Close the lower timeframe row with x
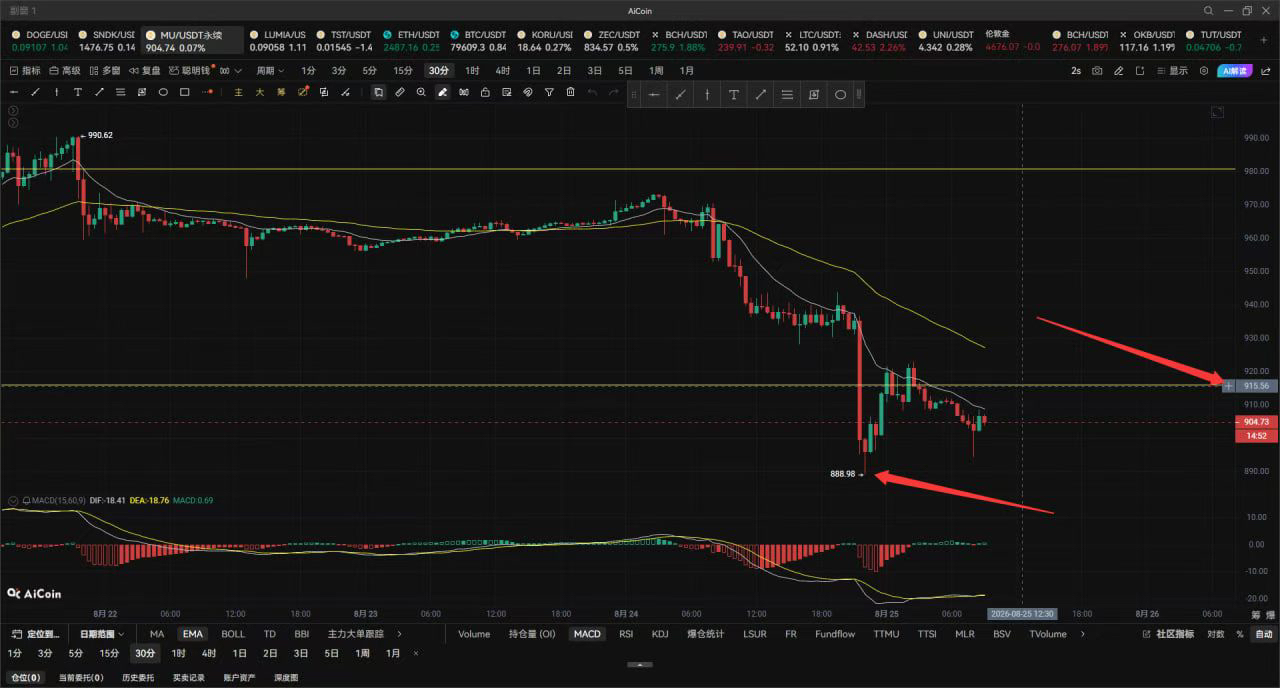 coord(416,653)
